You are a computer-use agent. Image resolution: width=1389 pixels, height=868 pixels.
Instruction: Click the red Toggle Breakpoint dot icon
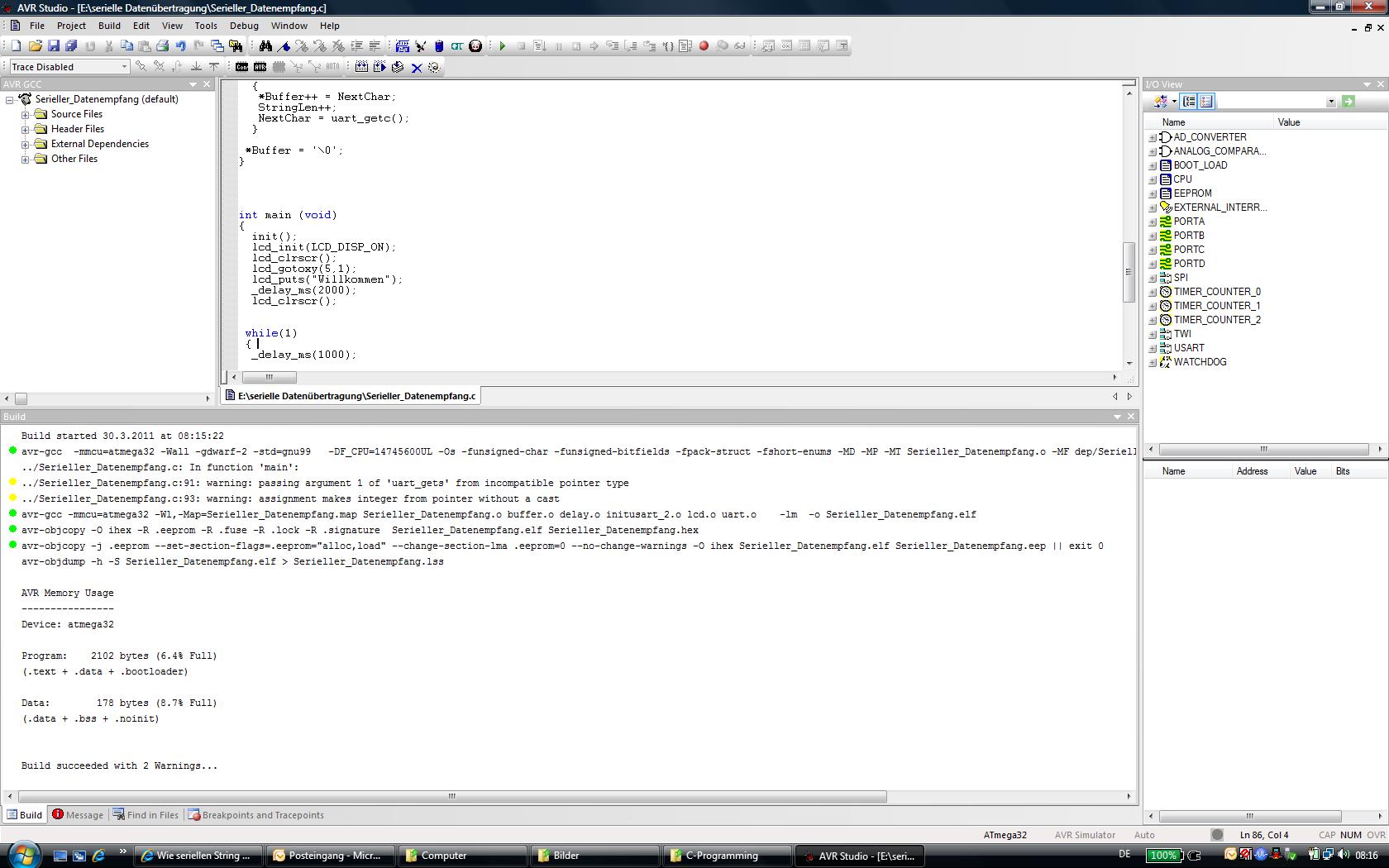pyautogui.click(x=704, y=46)
